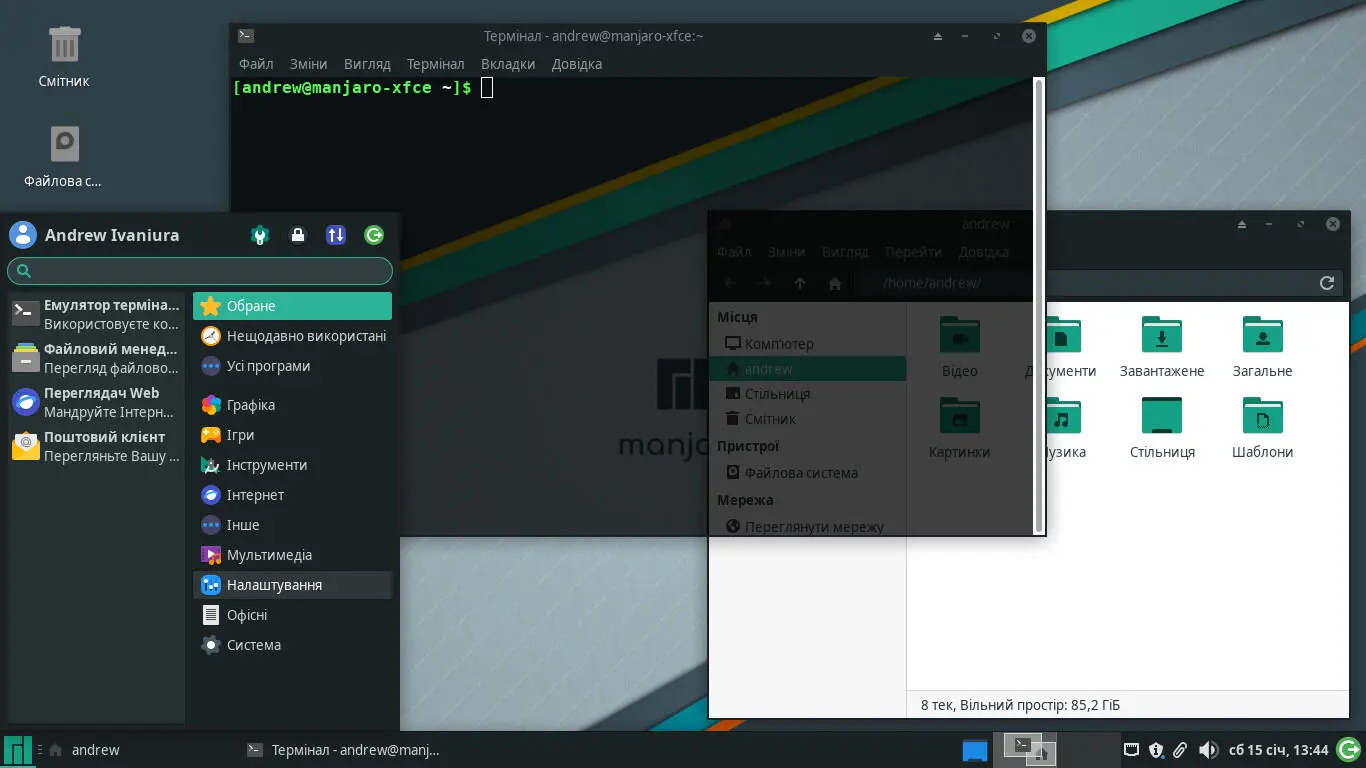Open the Інтернет category
This screenshot has width=1366, height=768.
point(292,495)
